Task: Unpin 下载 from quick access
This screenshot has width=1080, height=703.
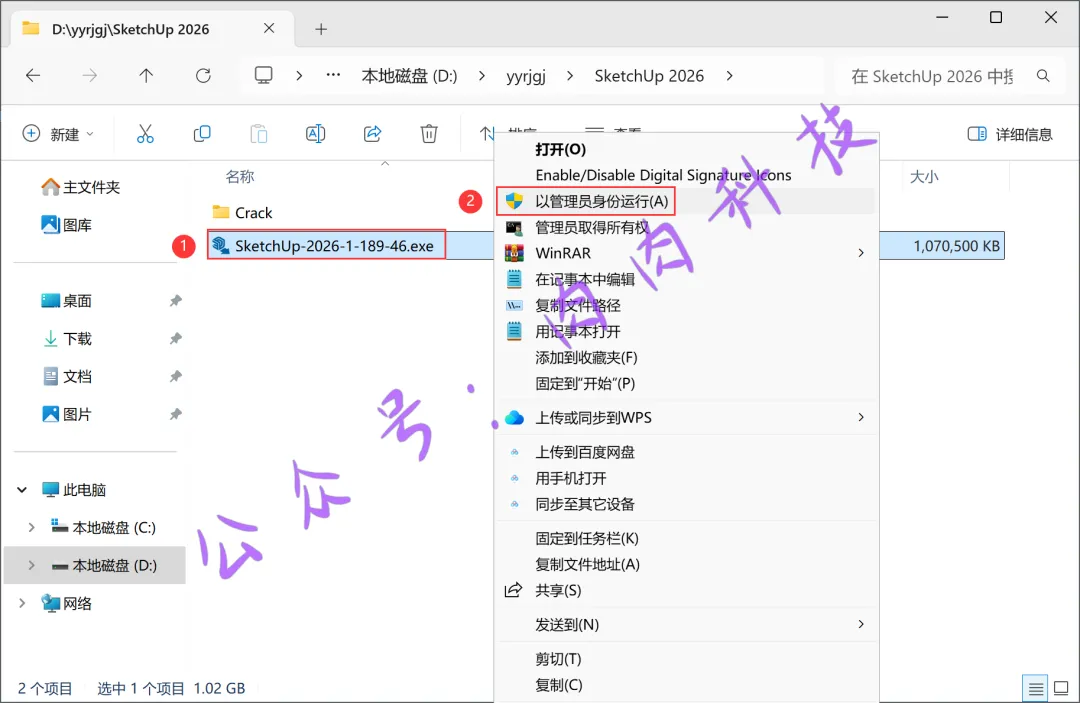Action: tap(176, 339)
